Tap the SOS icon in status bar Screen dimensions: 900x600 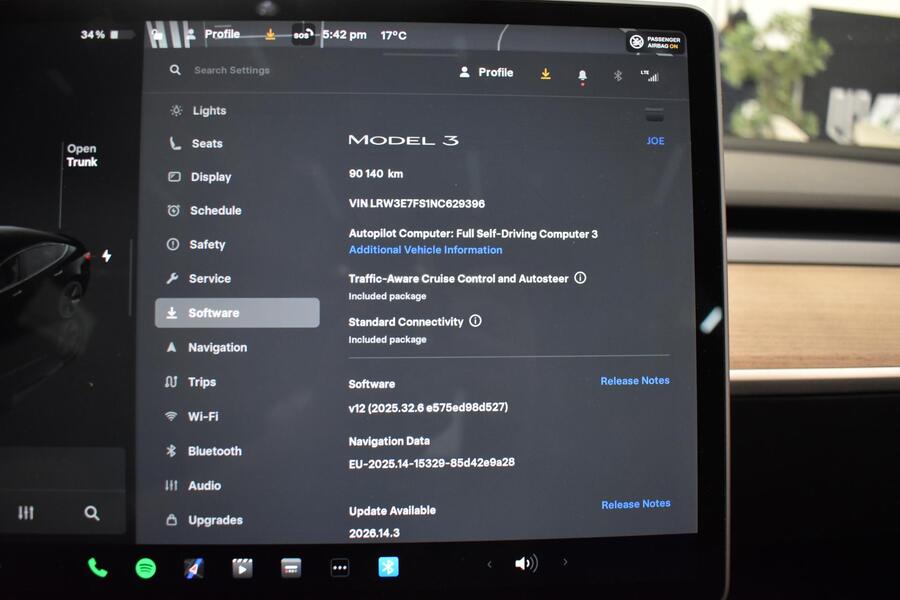click(303, 35)
